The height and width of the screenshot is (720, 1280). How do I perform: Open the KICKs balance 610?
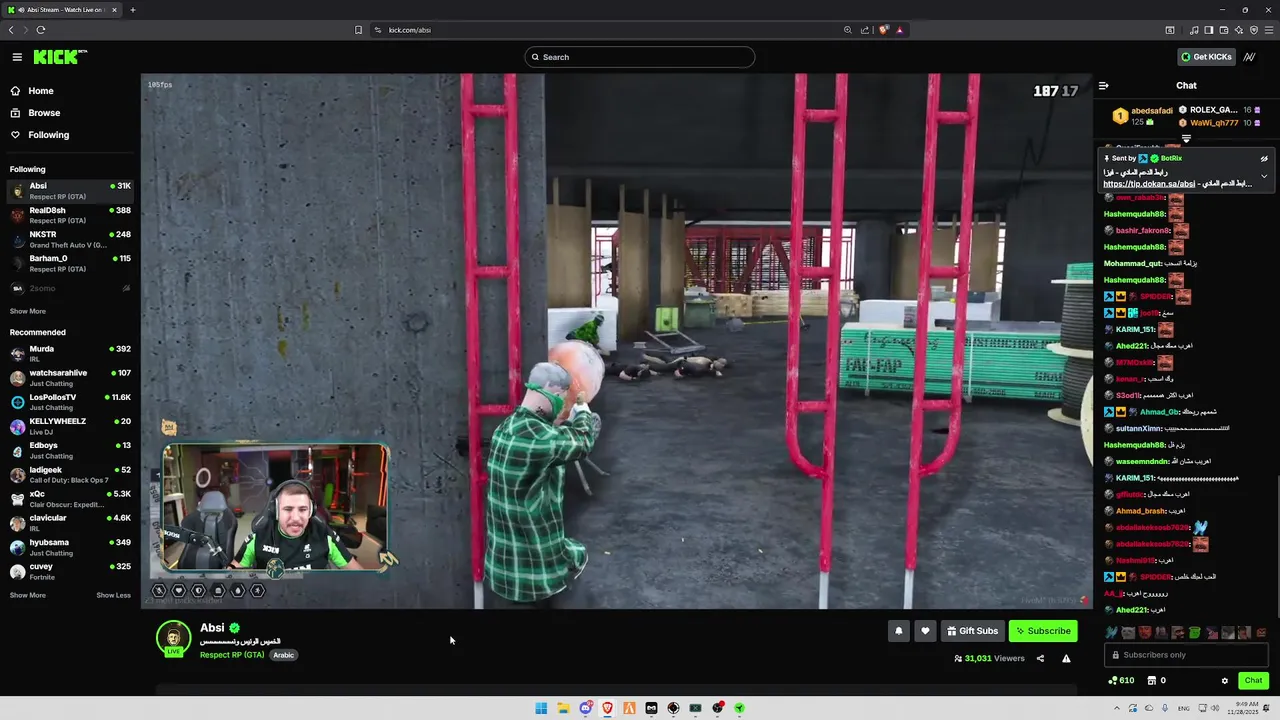point(1121,681)
